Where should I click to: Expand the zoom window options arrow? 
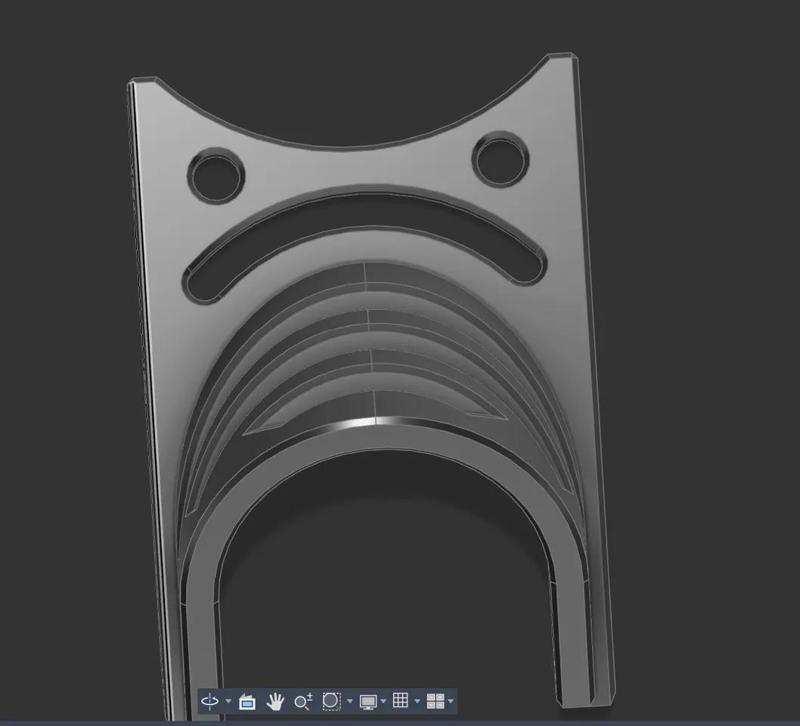tap(349, 702)
